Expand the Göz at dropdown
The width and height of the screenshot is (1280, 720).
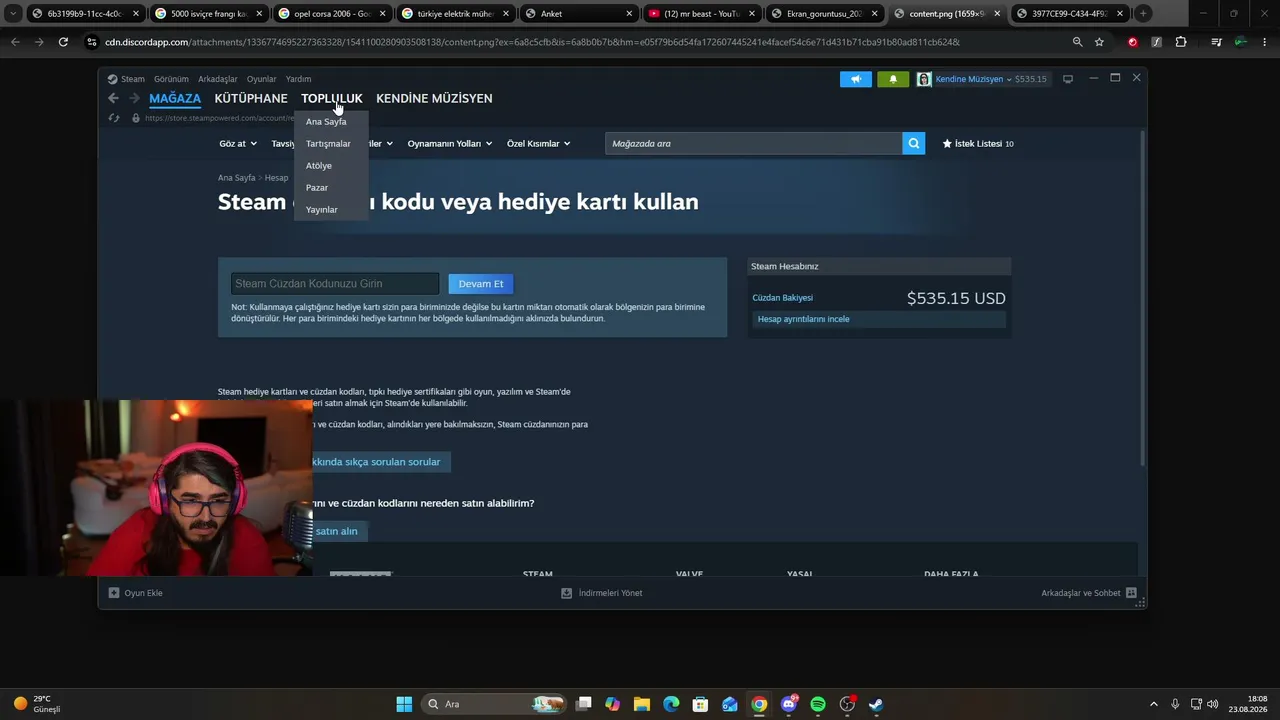coord(238,144)
